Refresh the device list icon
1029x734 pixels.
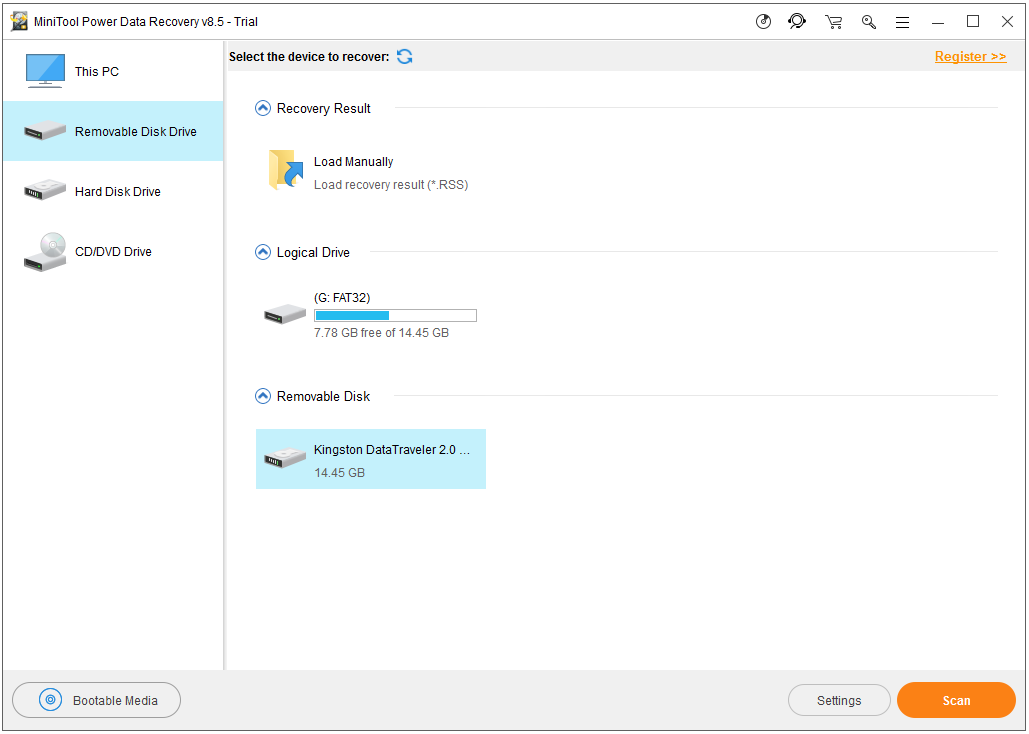pos(404,56)
